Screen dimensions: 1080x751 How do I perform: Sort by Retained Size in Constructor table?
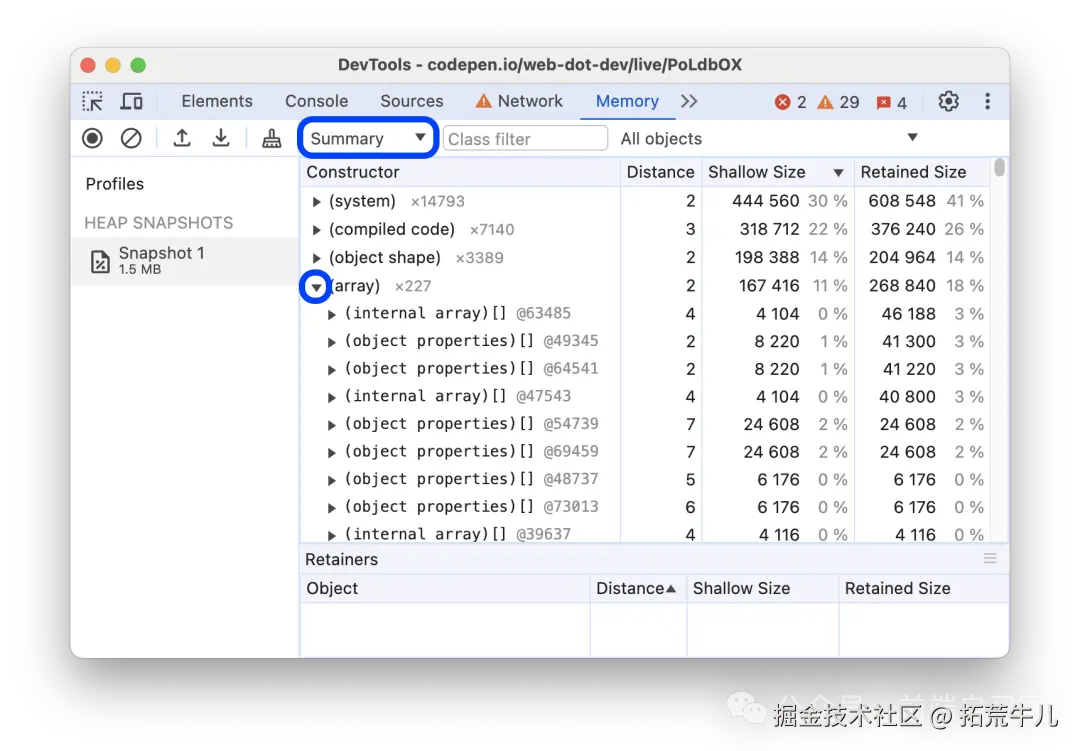[922, 172]
